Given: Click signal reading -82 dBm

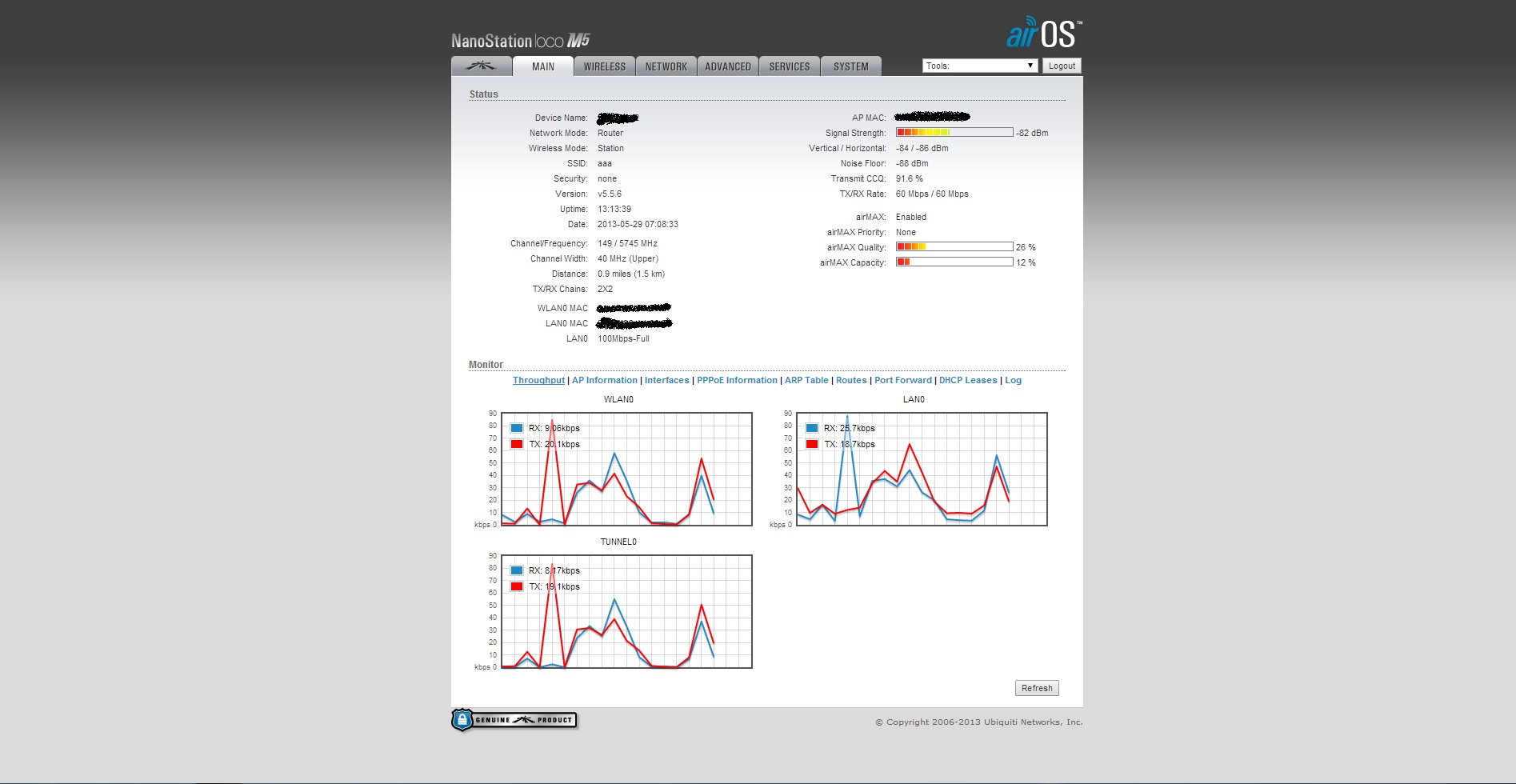Looking at the screenshot, I should [1032, 133].
